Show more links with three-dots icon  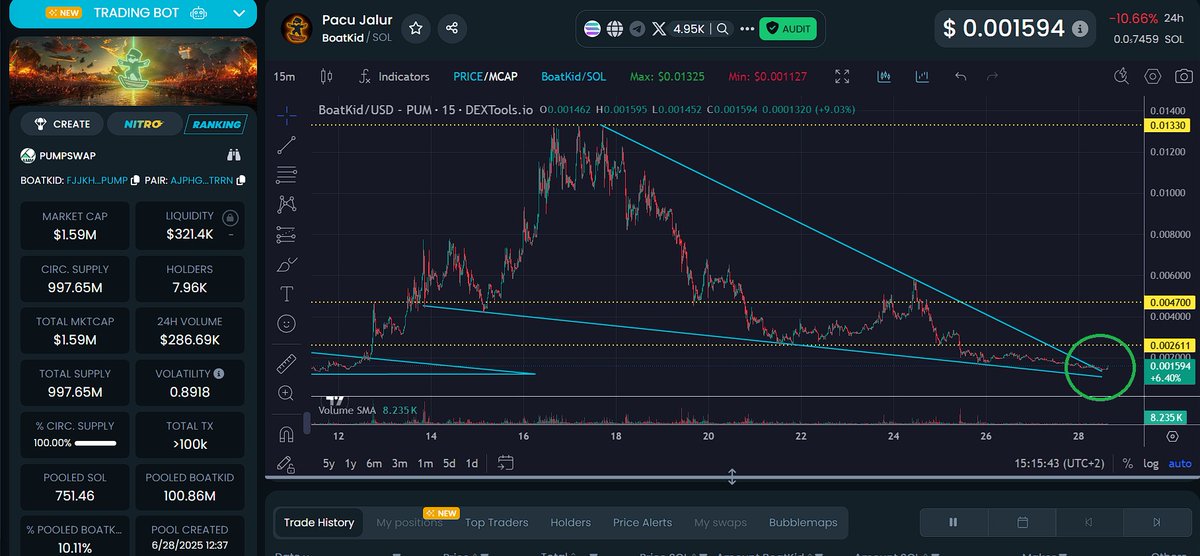click(747, 30)
